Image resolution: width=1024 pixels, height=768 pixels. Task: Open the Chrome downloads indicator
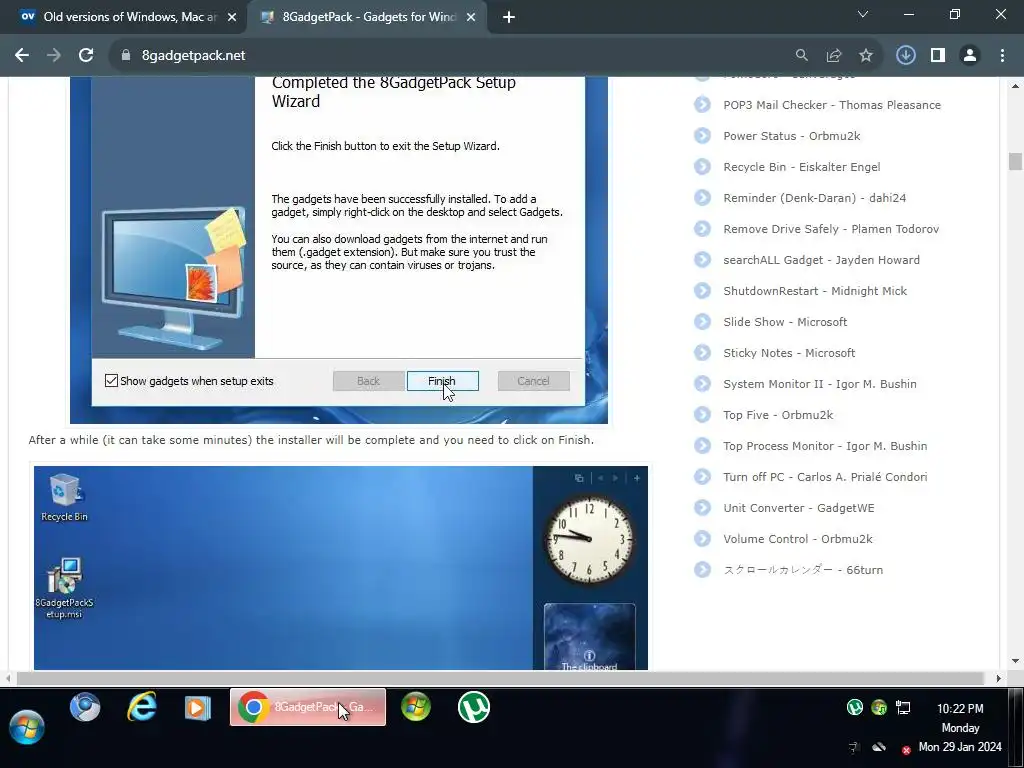905,56
